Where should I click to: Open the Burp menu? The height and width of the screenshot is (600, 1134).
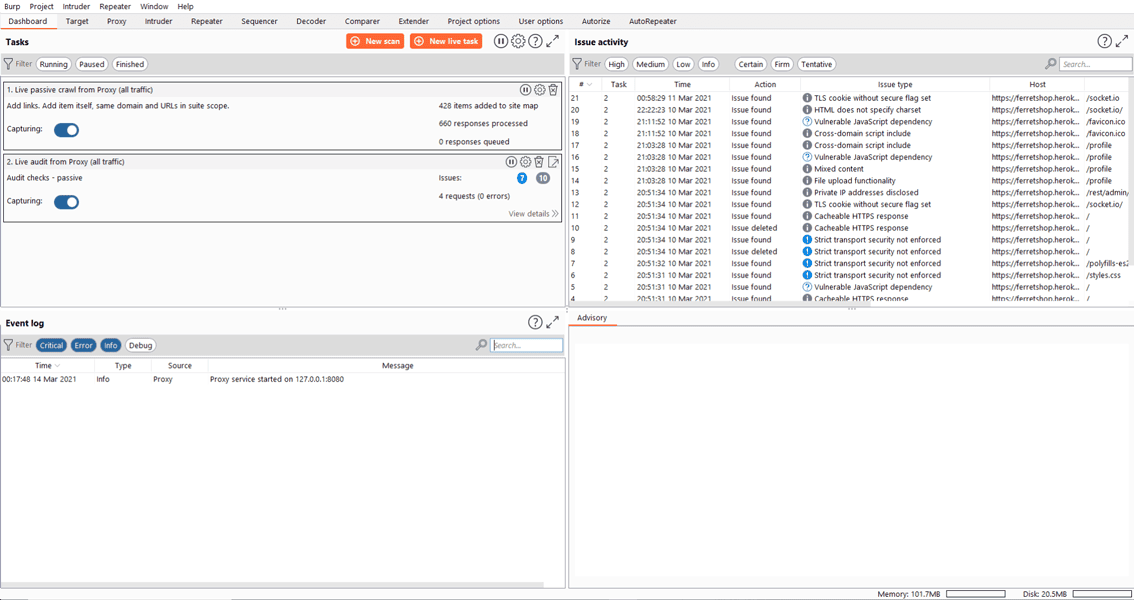tap(12, 6)
